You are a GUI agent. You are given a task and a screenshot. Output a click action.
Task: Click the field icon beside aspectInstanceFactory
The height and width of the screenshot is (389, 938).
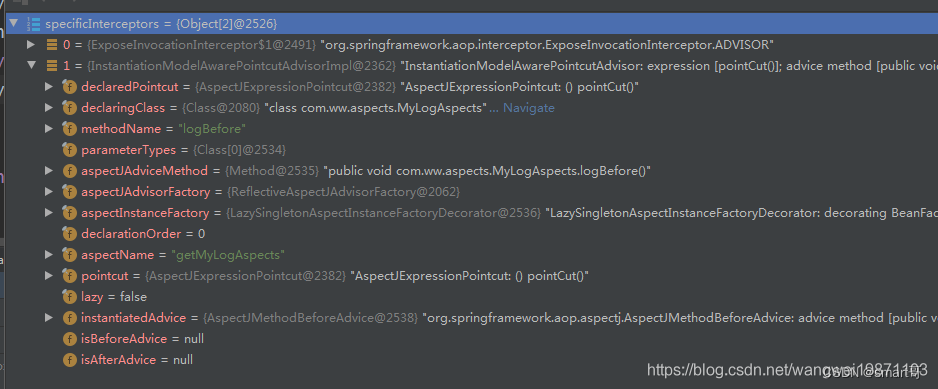69,212
